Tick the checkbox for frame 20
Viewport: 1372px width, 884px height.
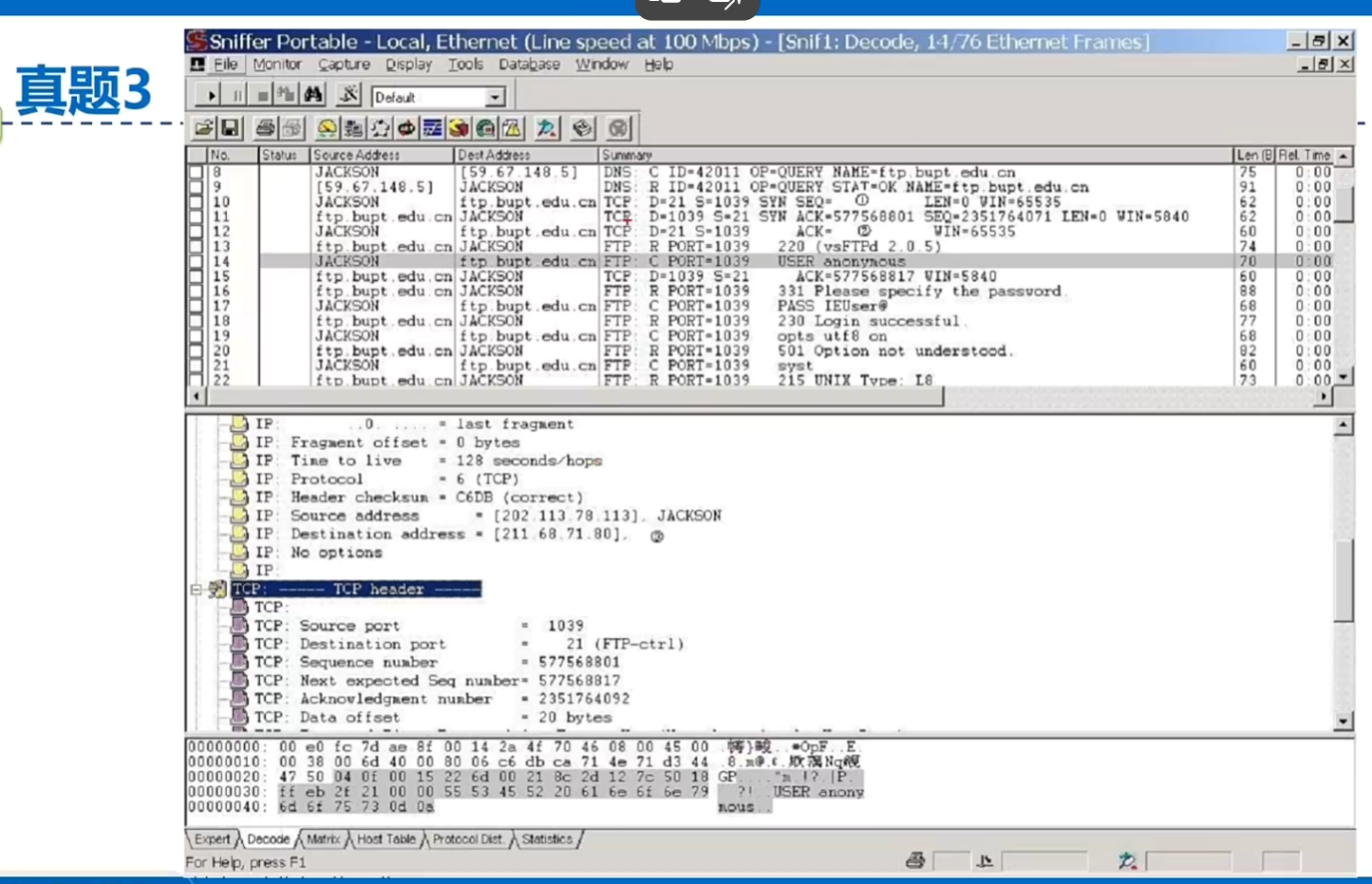197,351
